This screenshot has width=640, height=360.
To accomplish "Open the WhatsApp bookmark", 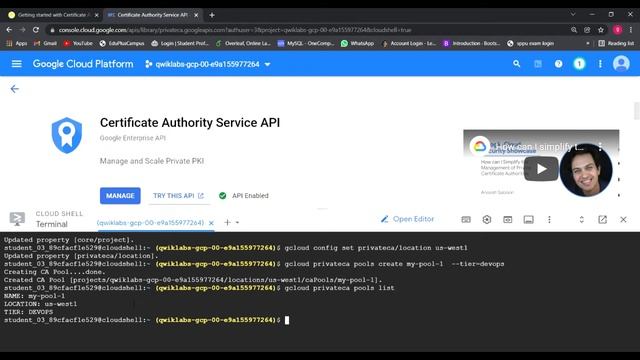I will coord(357,43).
